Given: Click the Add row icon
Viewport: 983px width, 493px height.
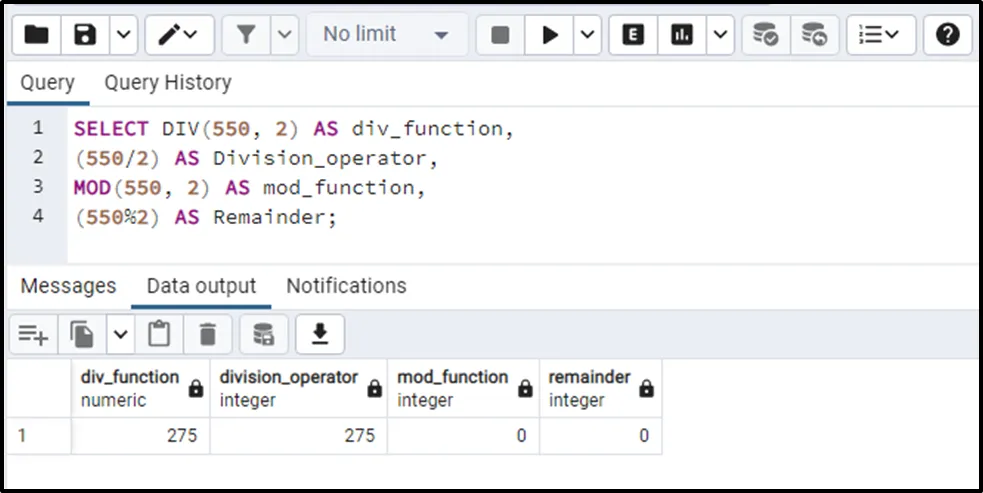Looking at the screenshot, I should tap(33, 334).
